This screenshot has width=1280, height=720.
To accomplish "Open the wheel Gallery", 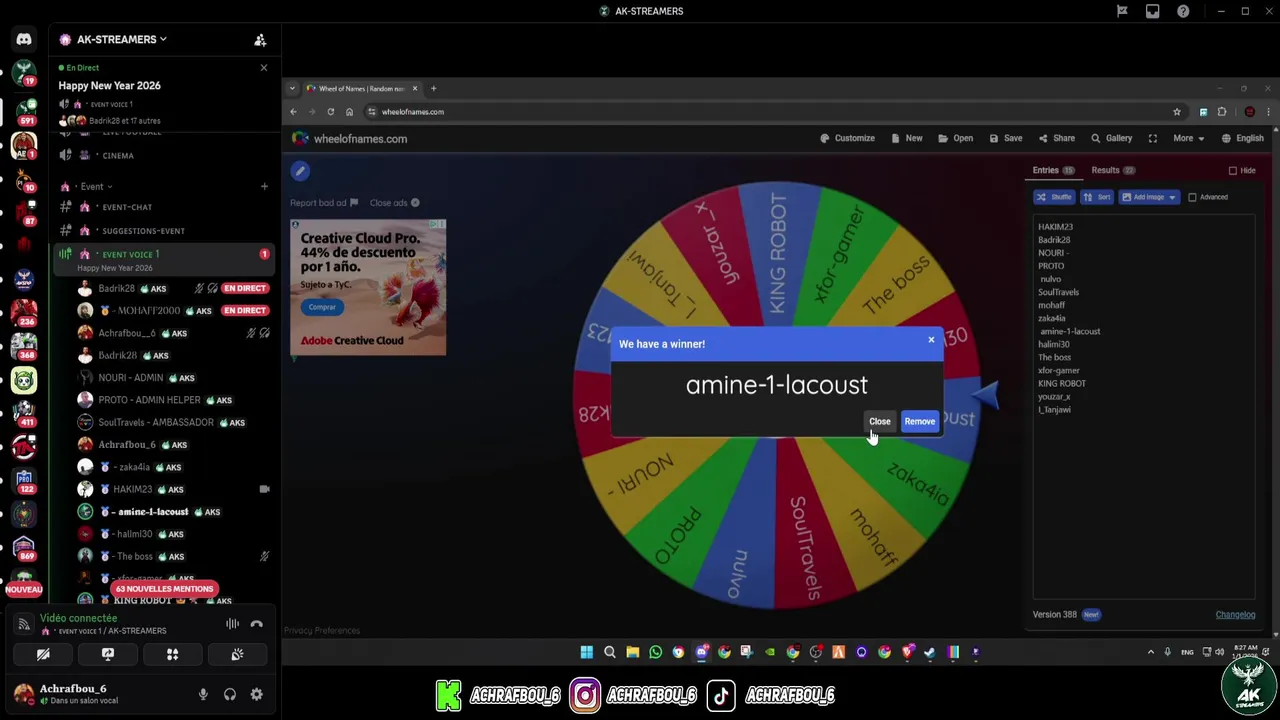I will 1111,139.
